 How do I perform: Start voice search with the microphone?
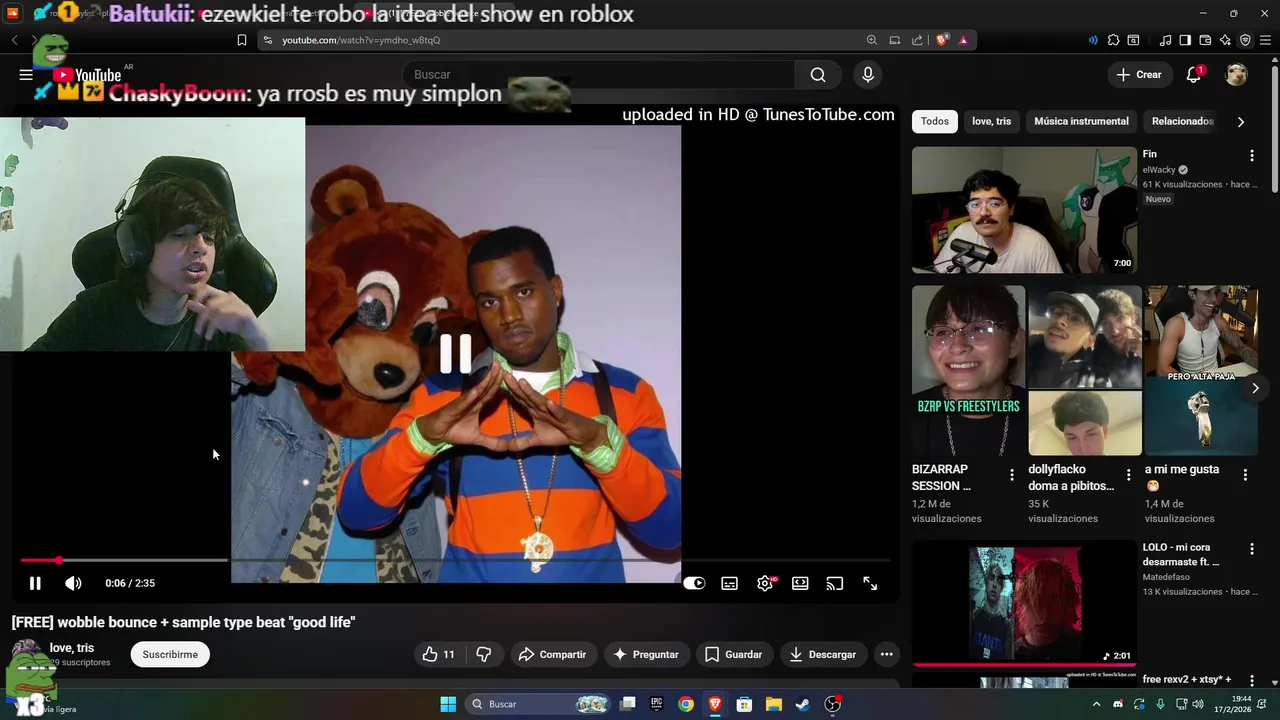pyautogui.click(x=868, y=75)
